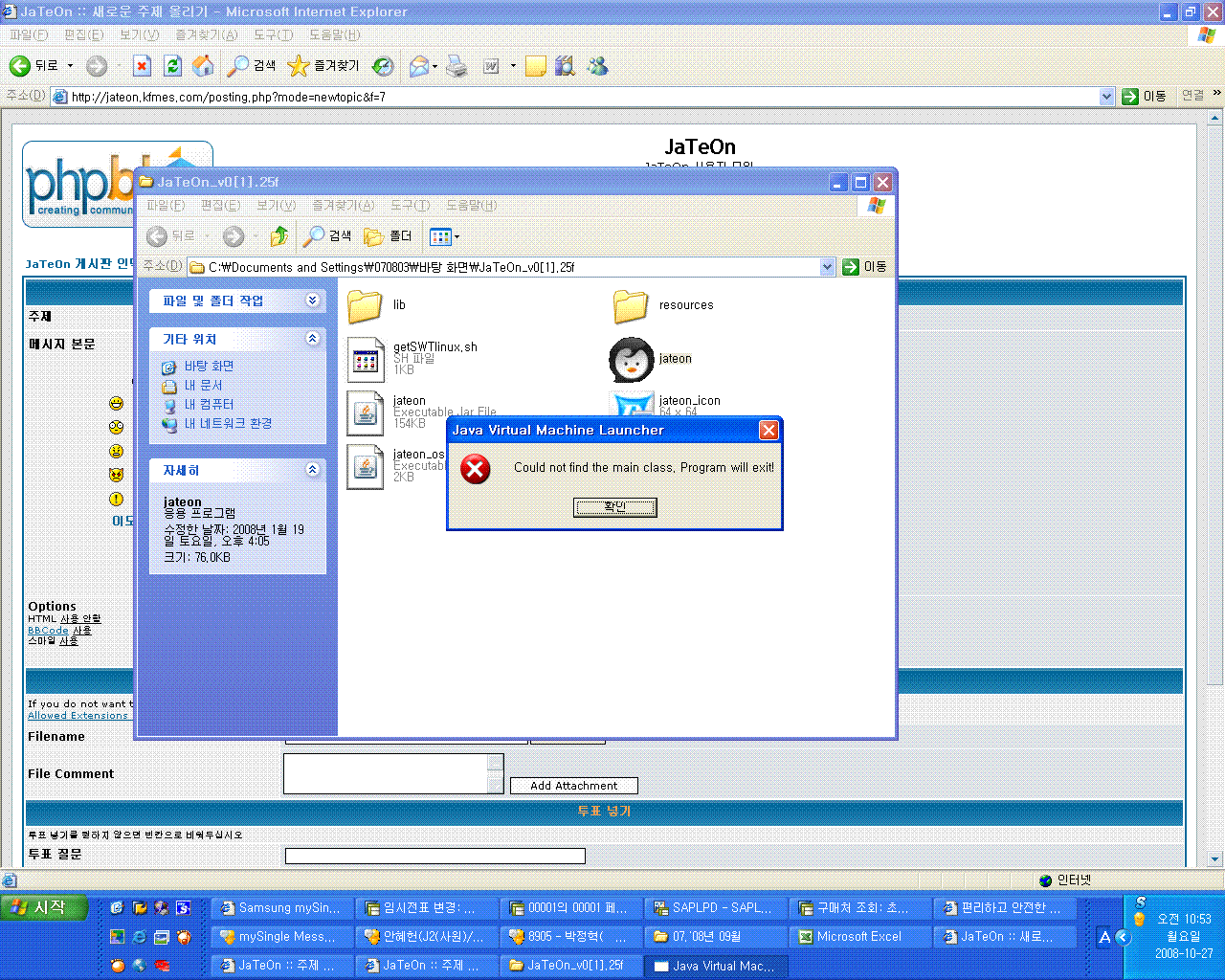The image size is (1225, 980).
Task: Open explorer address bar path dropdown
Action: coord(828,267)
